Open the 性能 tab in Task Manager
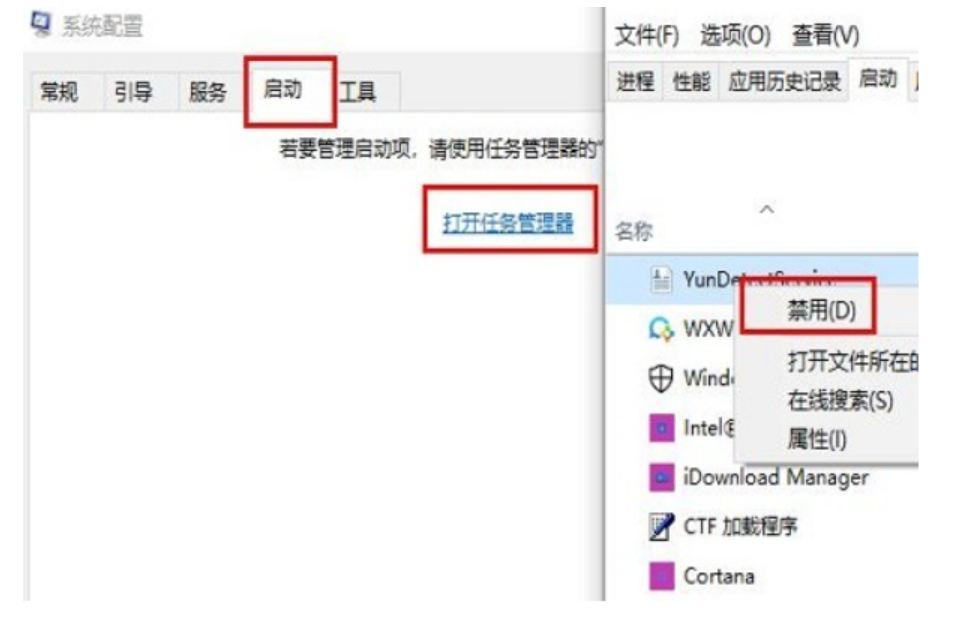This screenshot has height=622, width=971. (691, 81)
